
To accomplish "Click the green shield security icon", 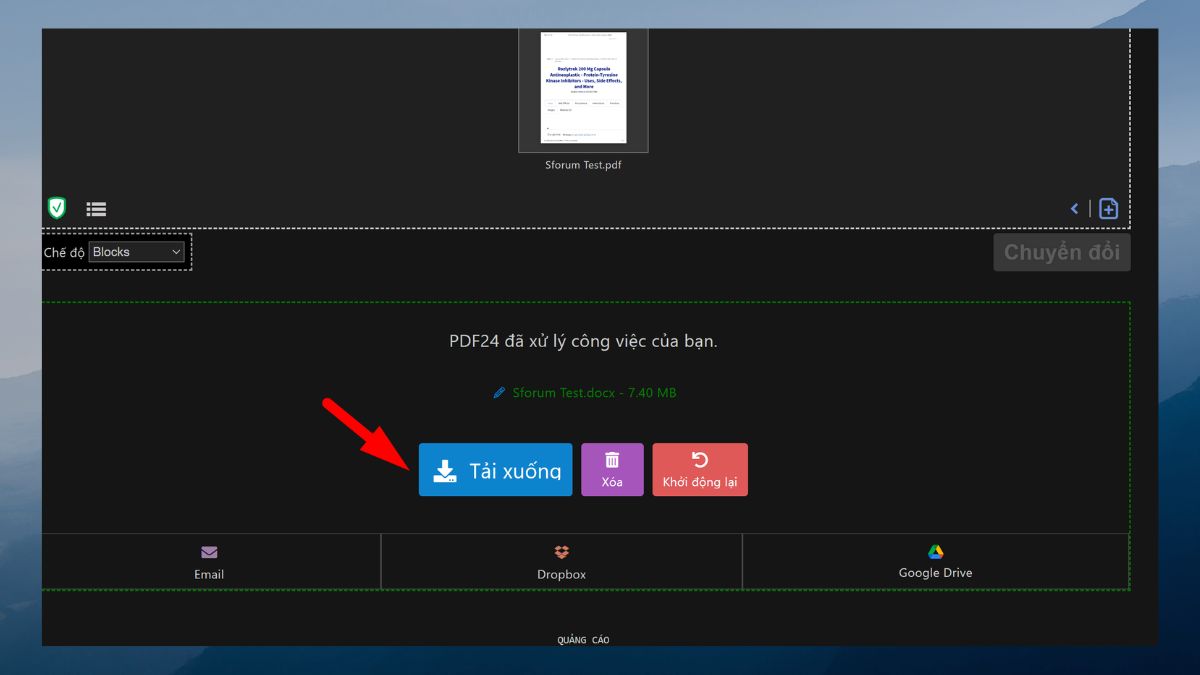I will 57,208.
